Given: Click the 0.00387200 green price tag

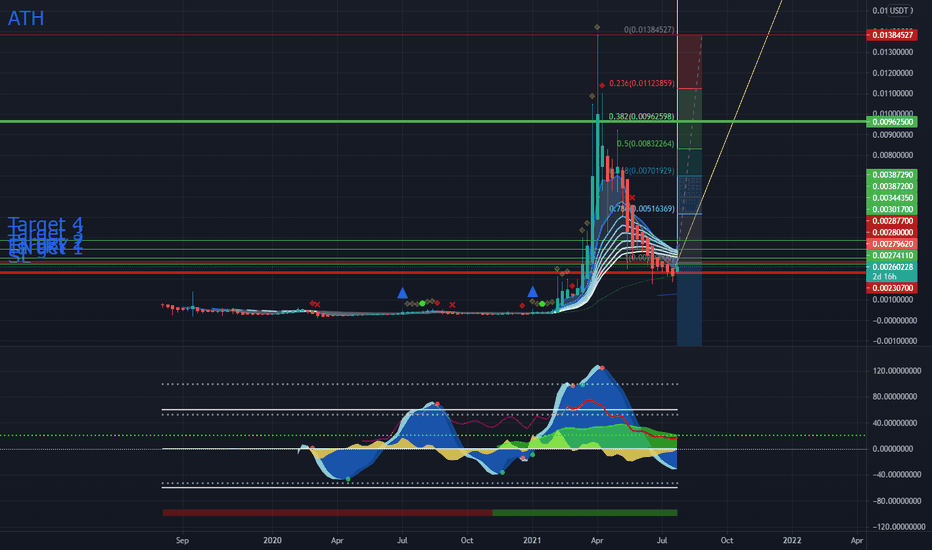Looking at the screenshot, I should click(892, 186).
